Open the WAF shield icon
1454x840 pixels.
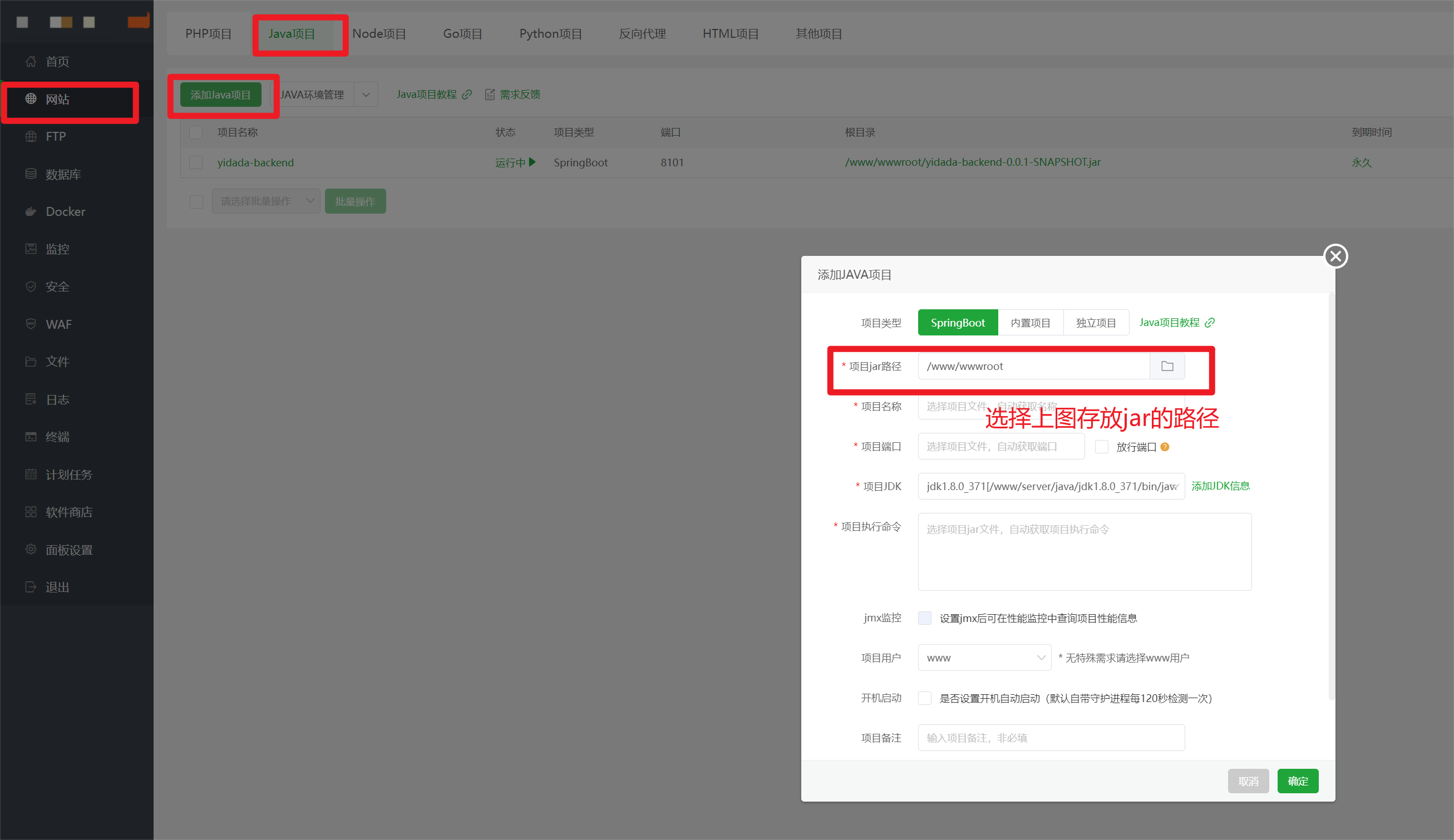(x=31, y=324)
